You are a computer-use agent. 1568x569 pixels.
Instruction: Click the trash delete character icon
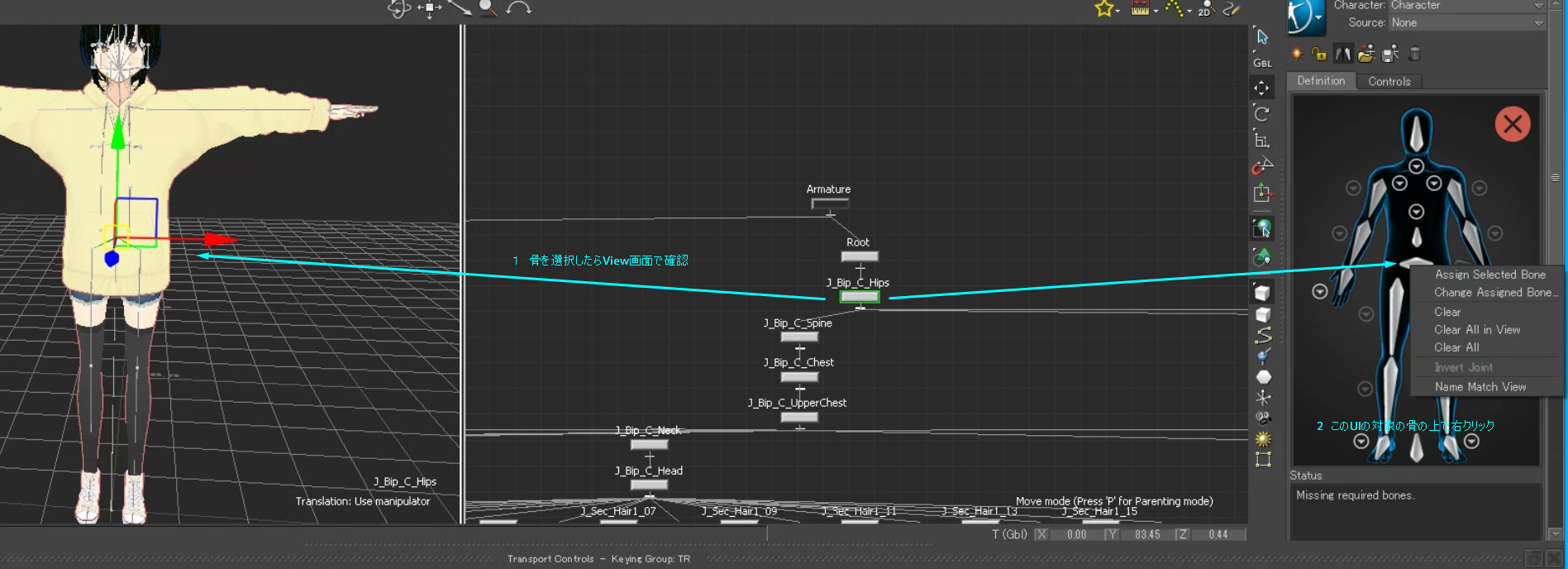1415,54
